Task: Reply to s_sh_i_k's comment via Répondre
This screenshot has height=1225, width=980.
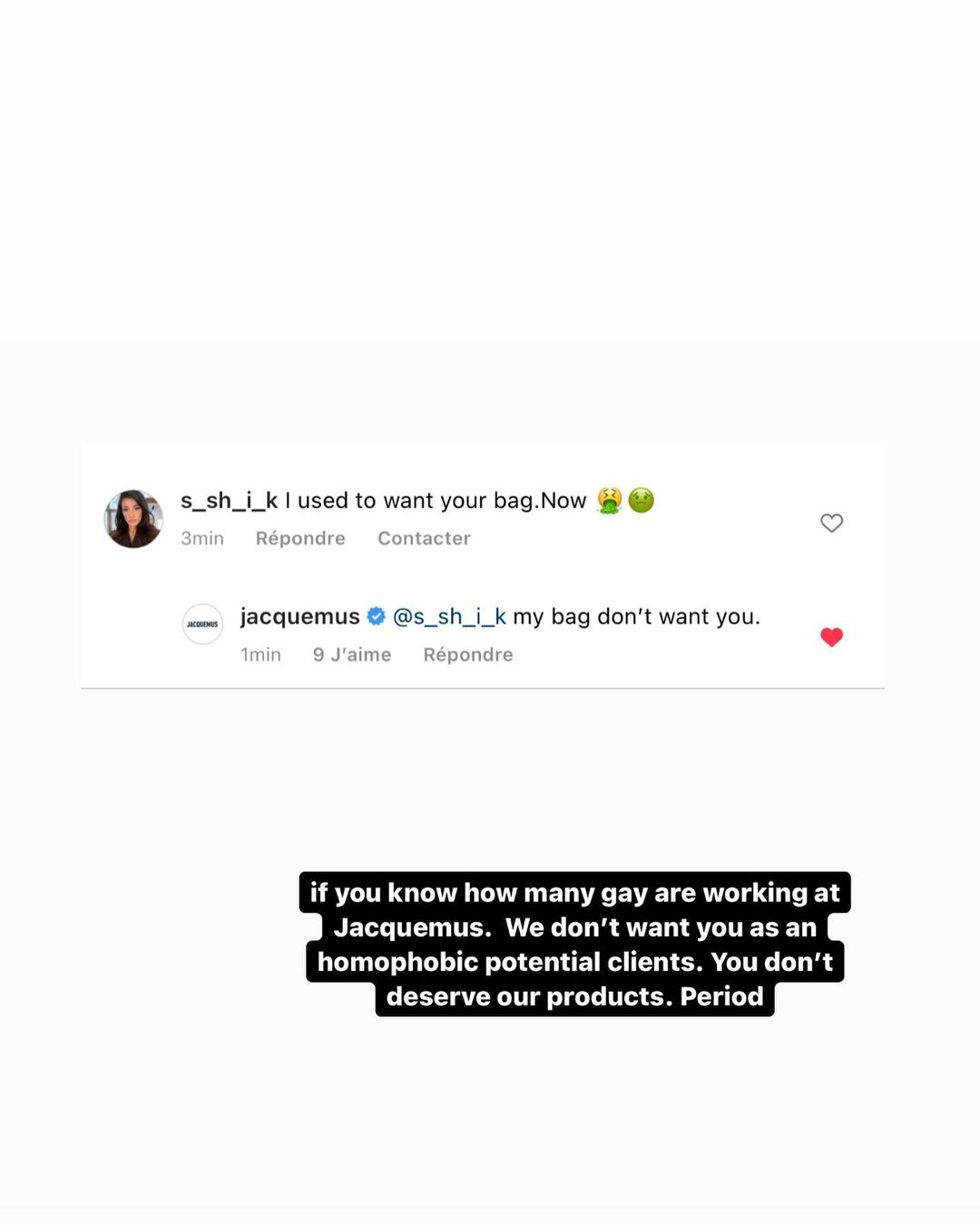Action: click(x=300, y=539)
